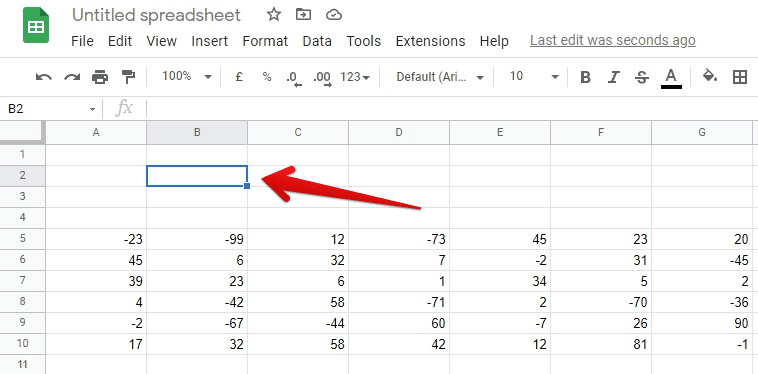This screenshot has width=758, height=374.
Task: Increase decimal places
Action: (x=322, y=78)
